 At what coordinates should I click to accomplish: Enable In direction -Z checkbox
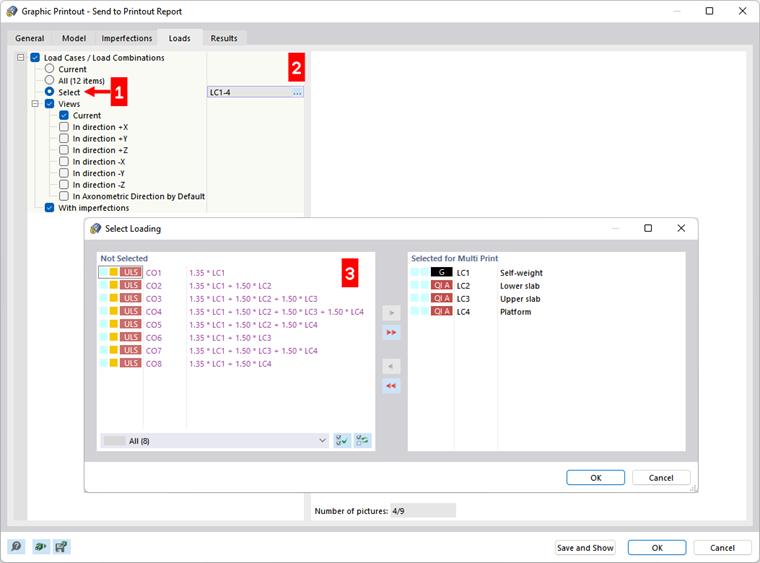point(64,185)
